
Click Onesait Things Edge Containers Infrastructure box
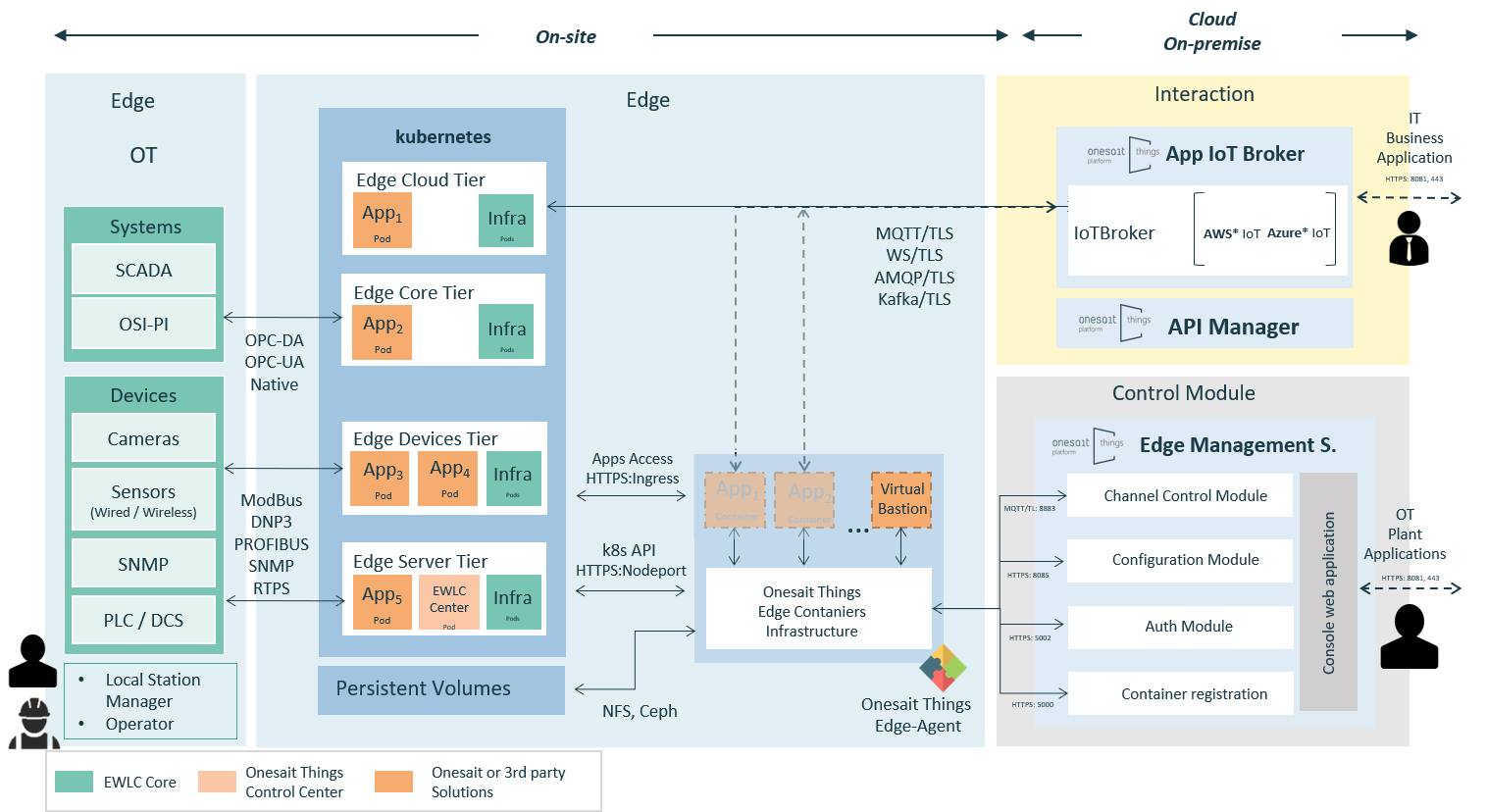coord(819,608)
